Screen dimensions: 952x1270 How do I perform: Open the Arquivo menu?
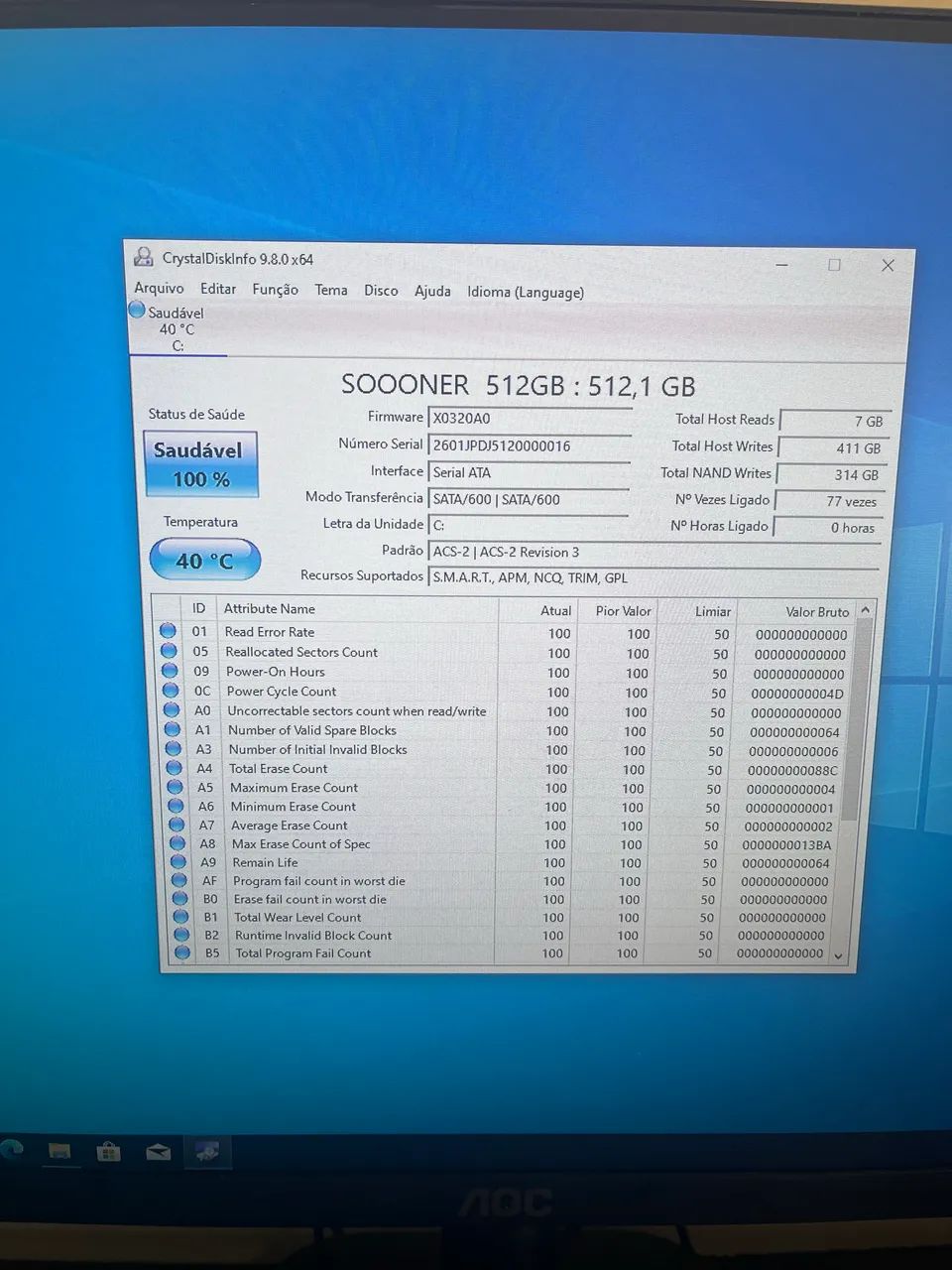pos(159,288)
